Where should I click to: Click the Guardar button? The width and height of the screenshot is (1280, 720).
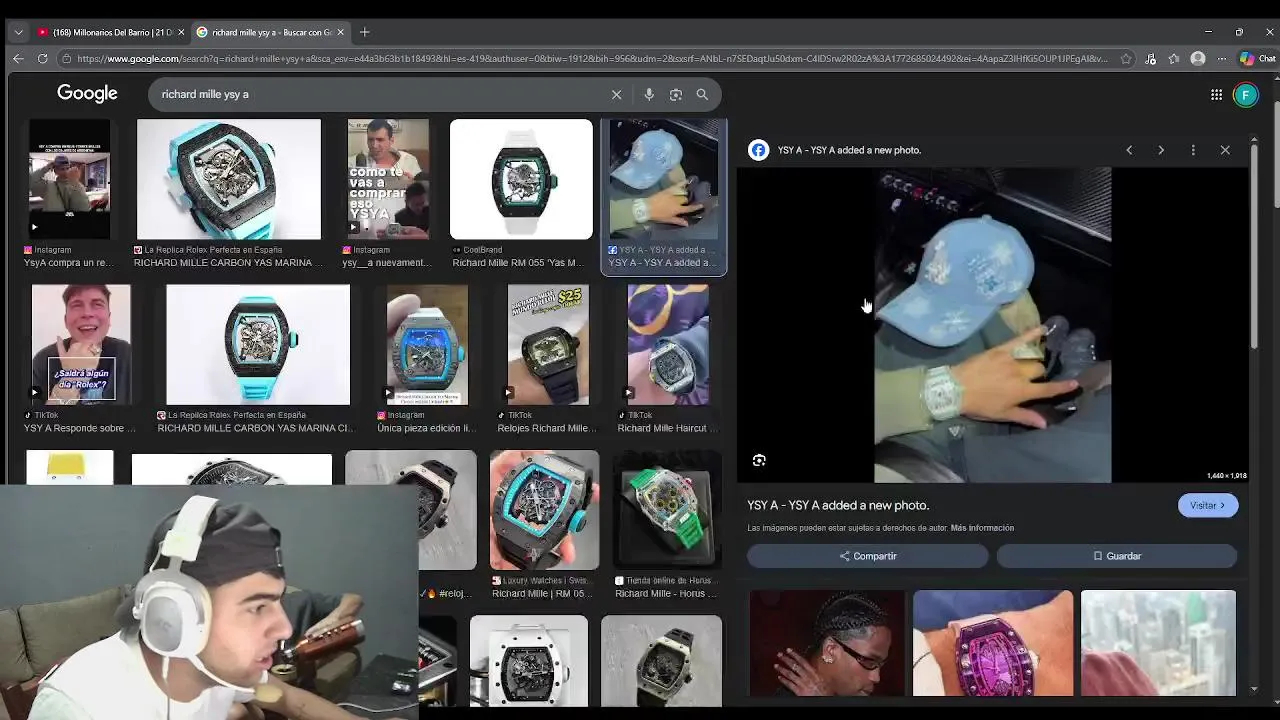click(1117, 556)
